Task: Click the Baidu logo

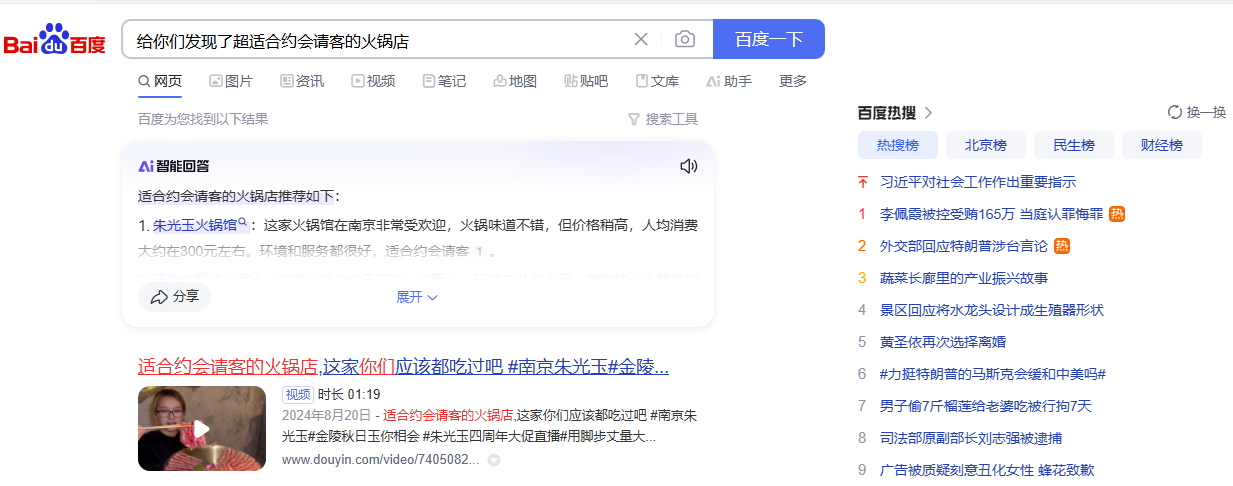Action: point(55,40)
